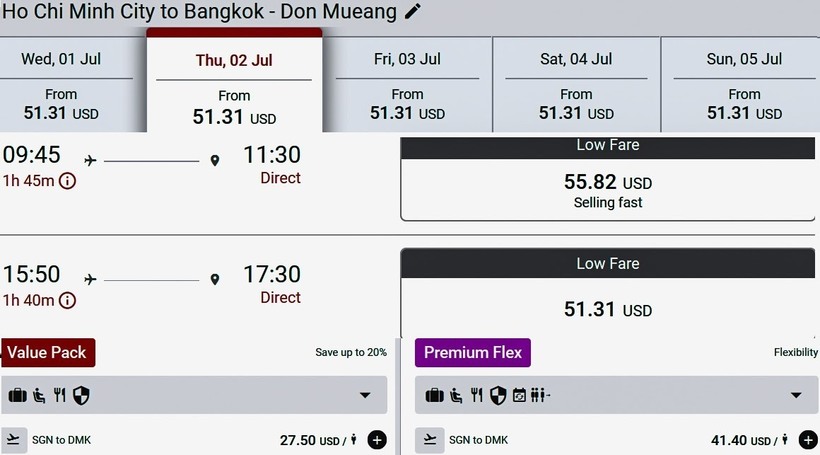Image resolution: width=820 pixels, height=455 pixels.
Task: Click the baggage icon in Value Pack details
Action: pyautogui.click(x=17, y=396)
